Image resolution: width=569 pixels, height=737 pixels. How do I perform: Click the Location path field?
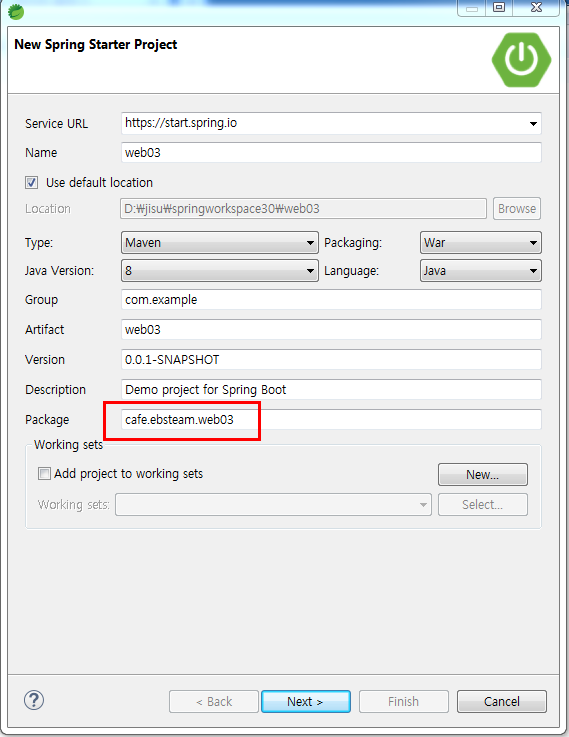pos(304,208)
